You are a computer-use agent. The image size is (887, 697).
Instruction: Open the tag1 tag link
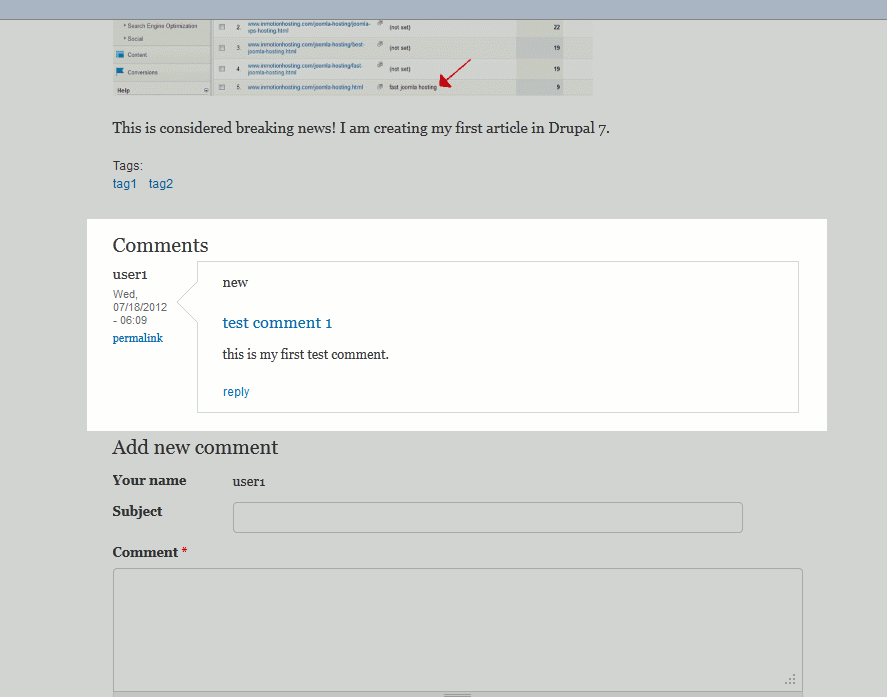coord(124,184)
